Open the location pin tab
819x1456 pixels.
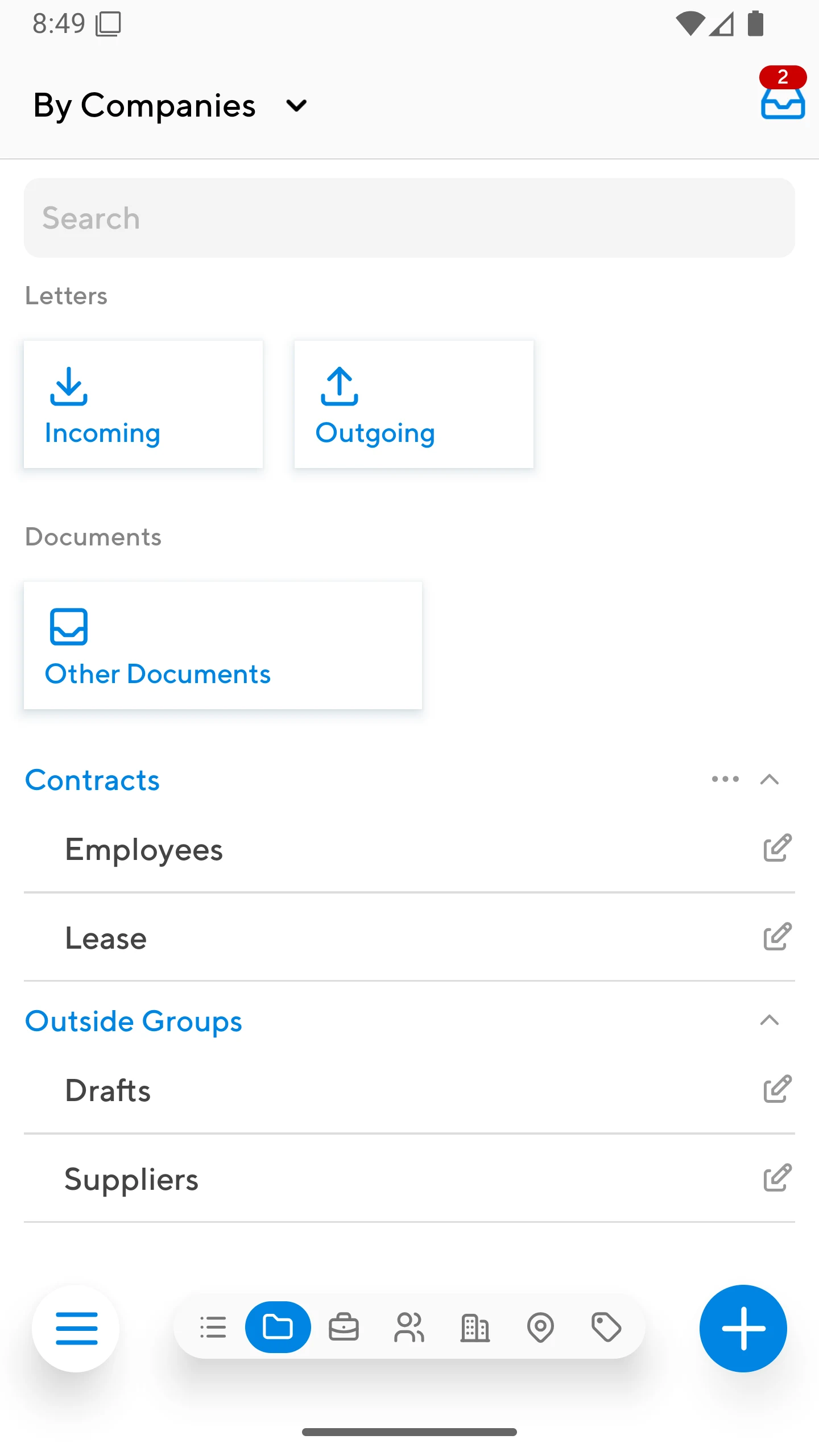540,1327
